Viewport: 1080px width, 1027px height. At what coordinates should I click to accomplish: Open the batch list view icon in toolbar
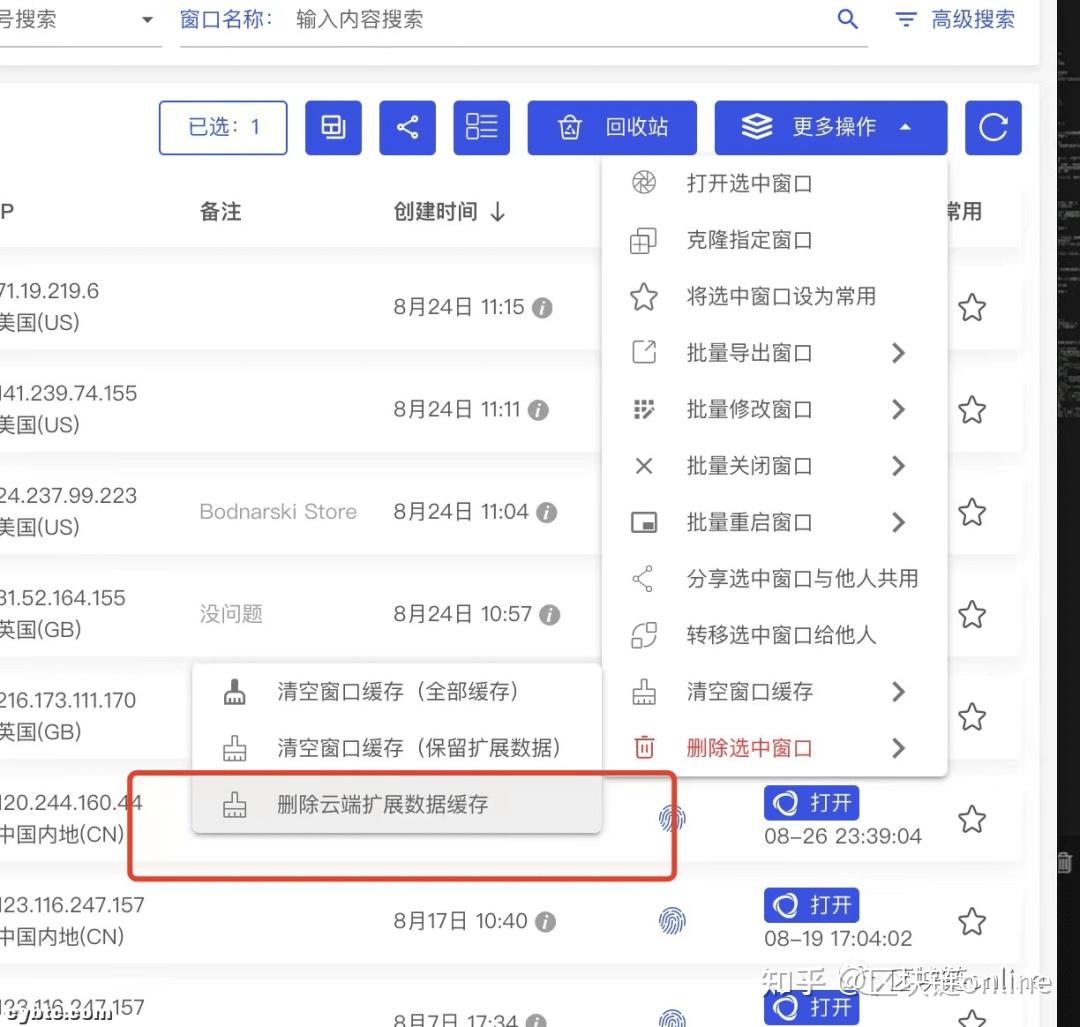point(481,127)
